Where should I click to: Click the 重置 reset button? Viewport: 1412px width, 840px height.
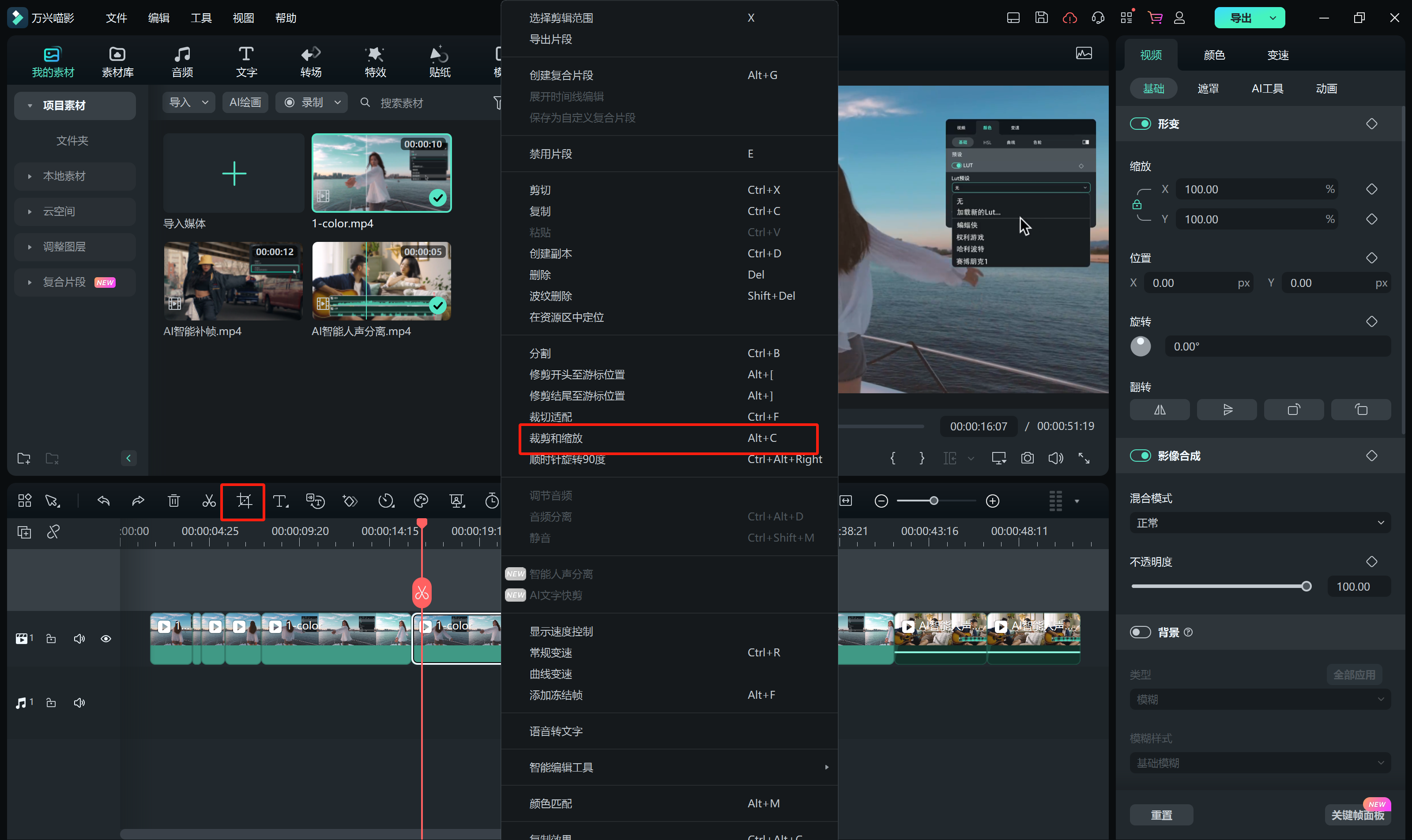1161,815
